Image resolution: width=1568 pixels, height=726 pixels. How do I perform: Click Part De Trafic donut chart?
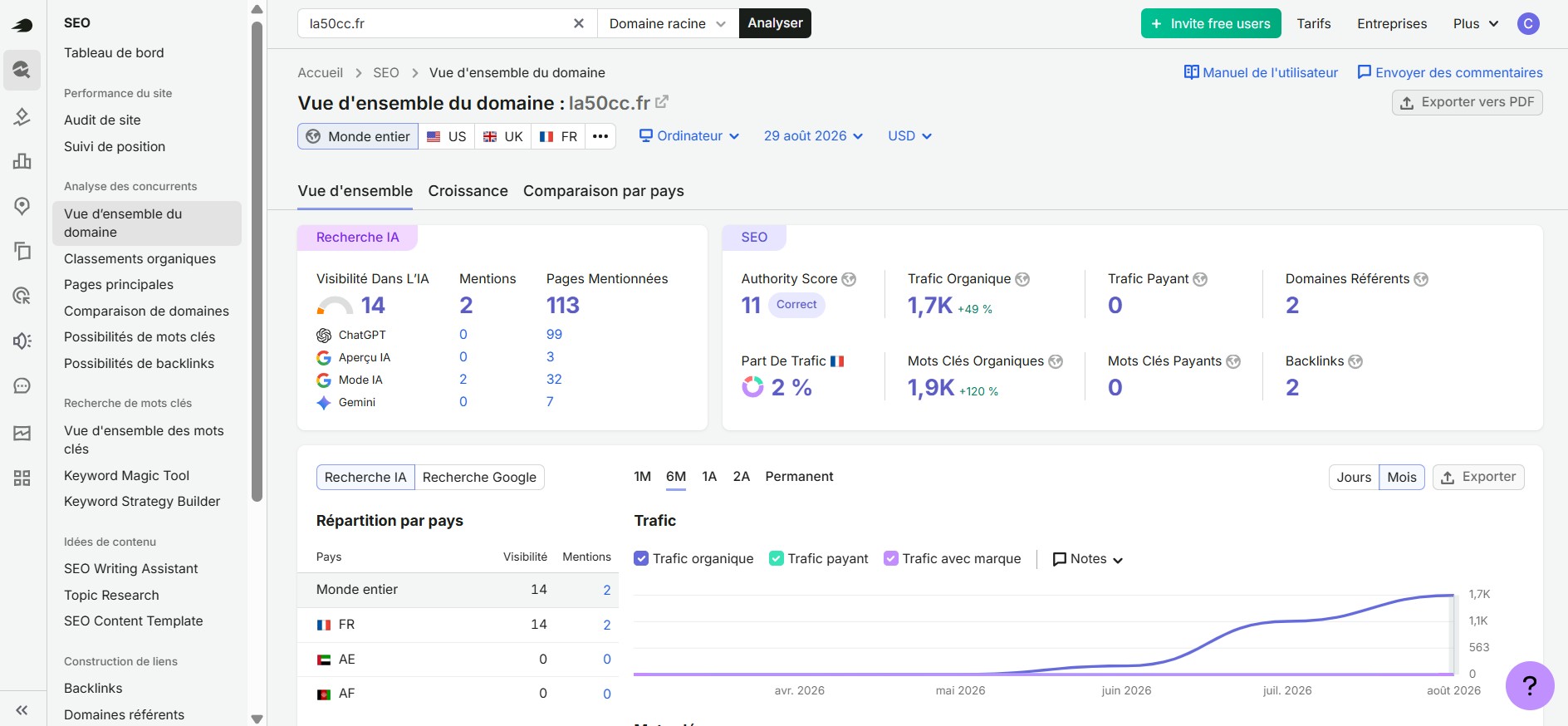tap(752, 387)
